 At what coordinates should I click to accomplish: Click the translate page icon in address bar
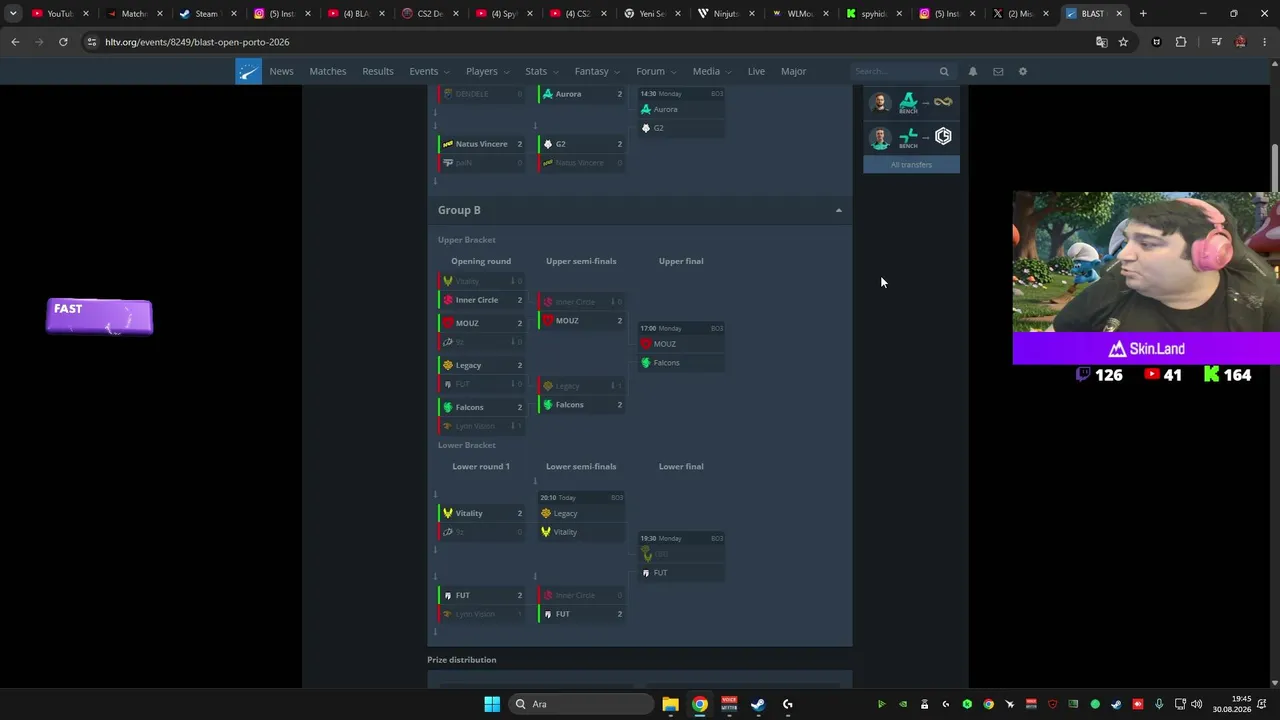point(1101,42)
